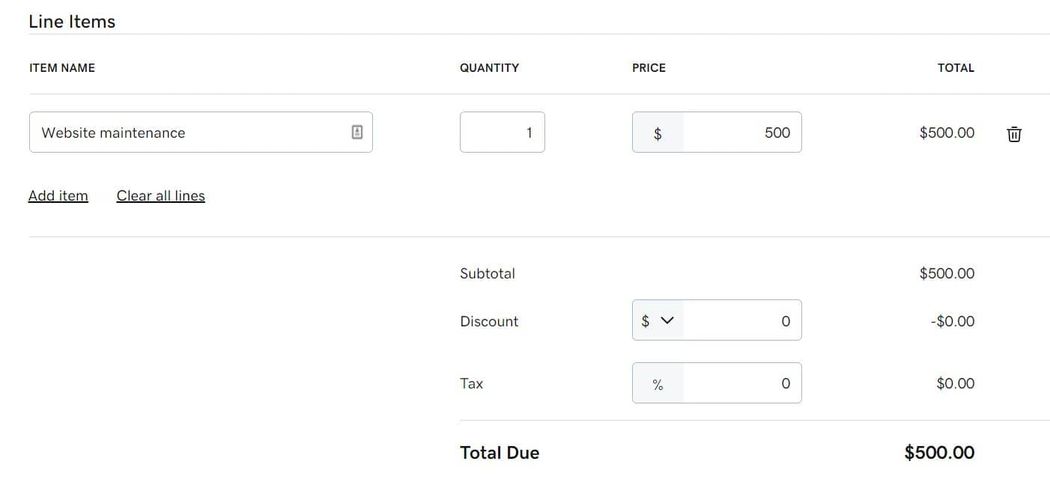
Task: Click the ITEM NAME column header
Action: pos(62,68)
